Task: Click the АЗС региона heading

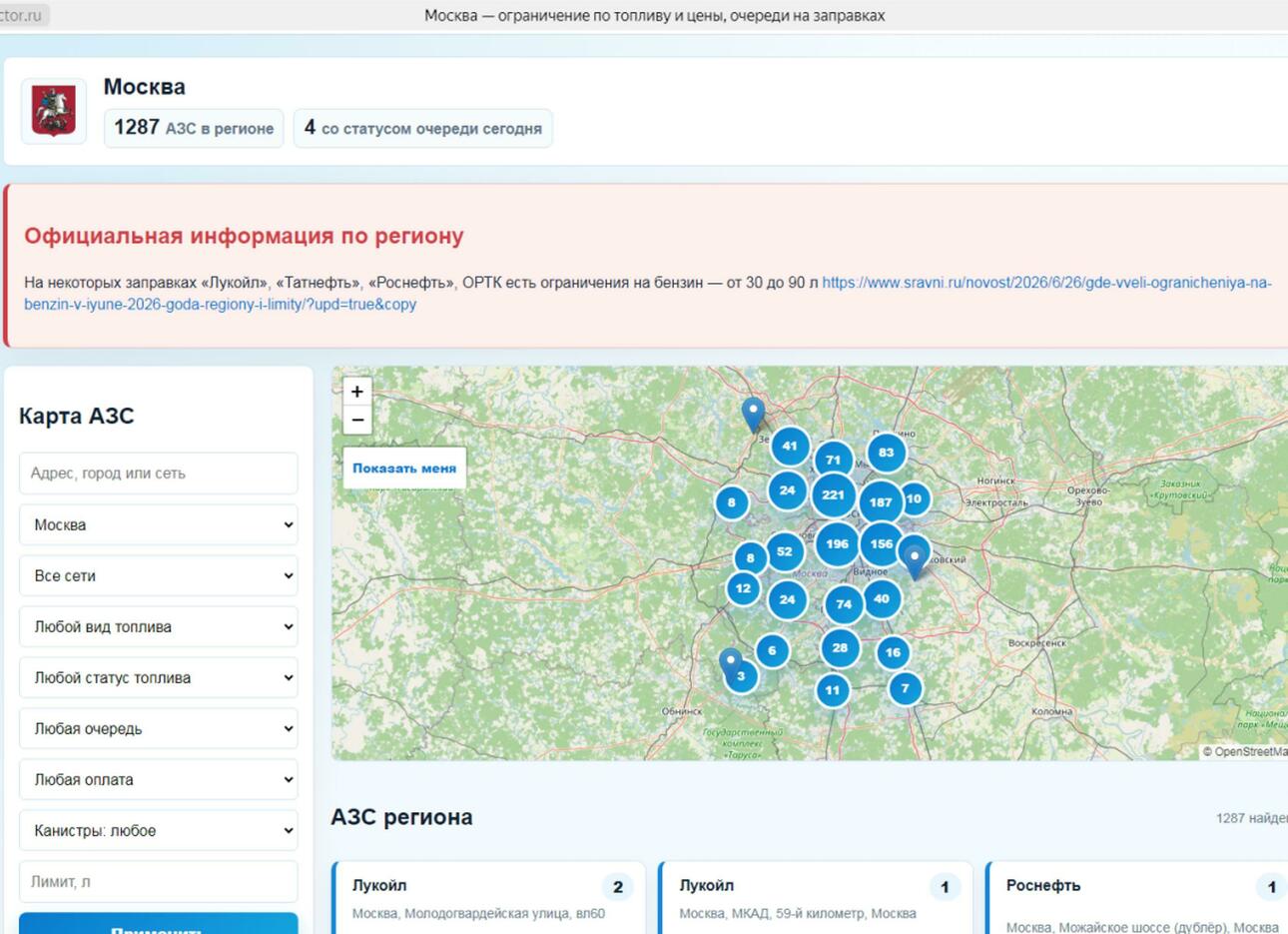Action: [401, 817]
